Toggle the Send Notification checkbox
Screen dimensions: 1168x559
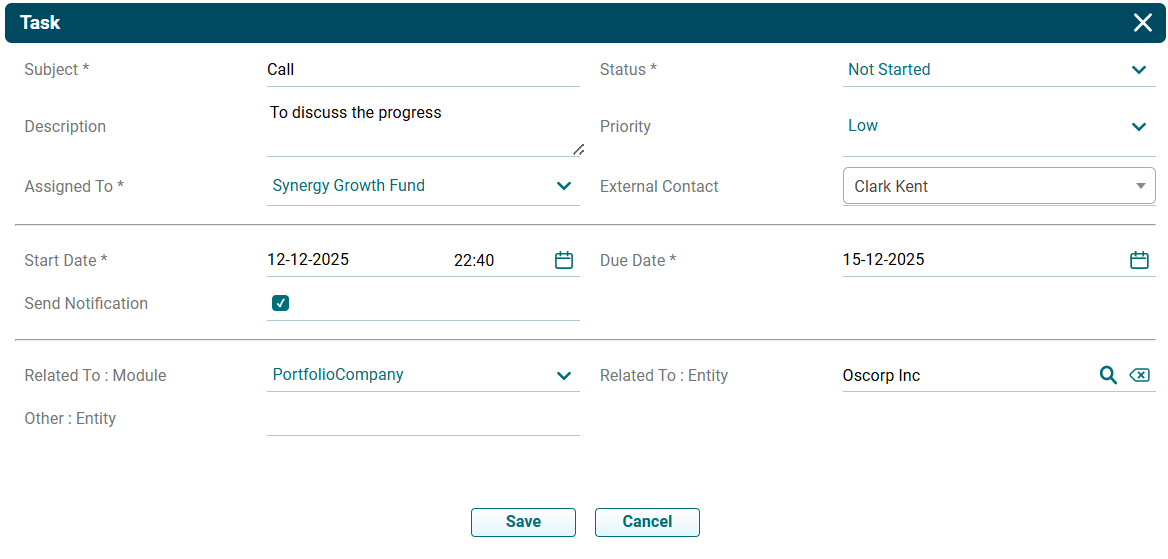tap(281, 303)
